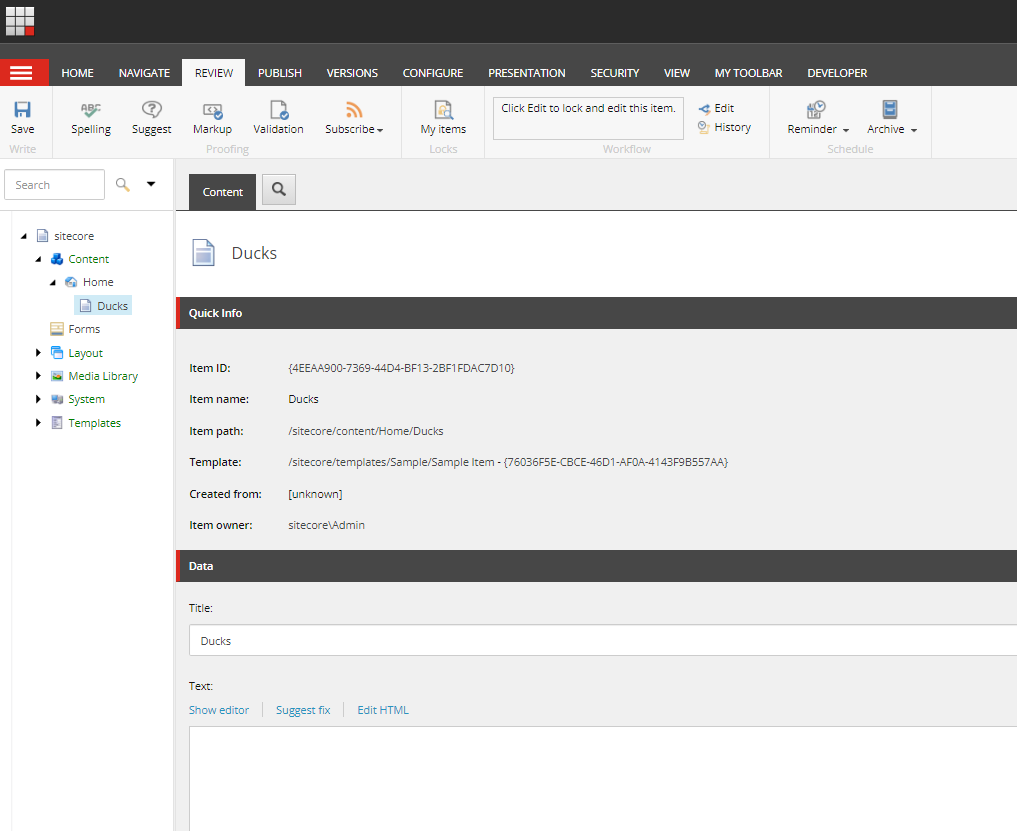Open the Archive dropdown menu
This screenshot has height=831, width=1017.
coord(892,129)
